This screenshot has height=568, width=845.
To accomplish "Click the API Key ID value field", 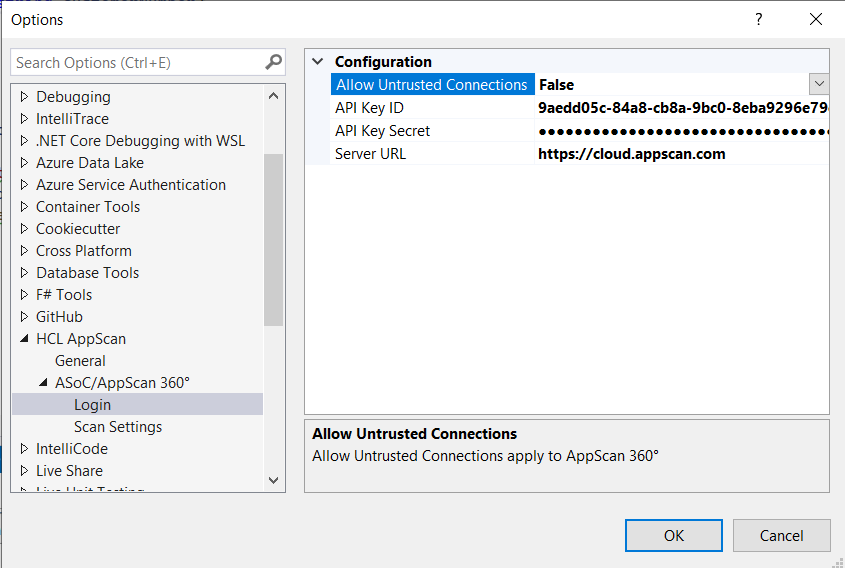I will coord(682,107).
